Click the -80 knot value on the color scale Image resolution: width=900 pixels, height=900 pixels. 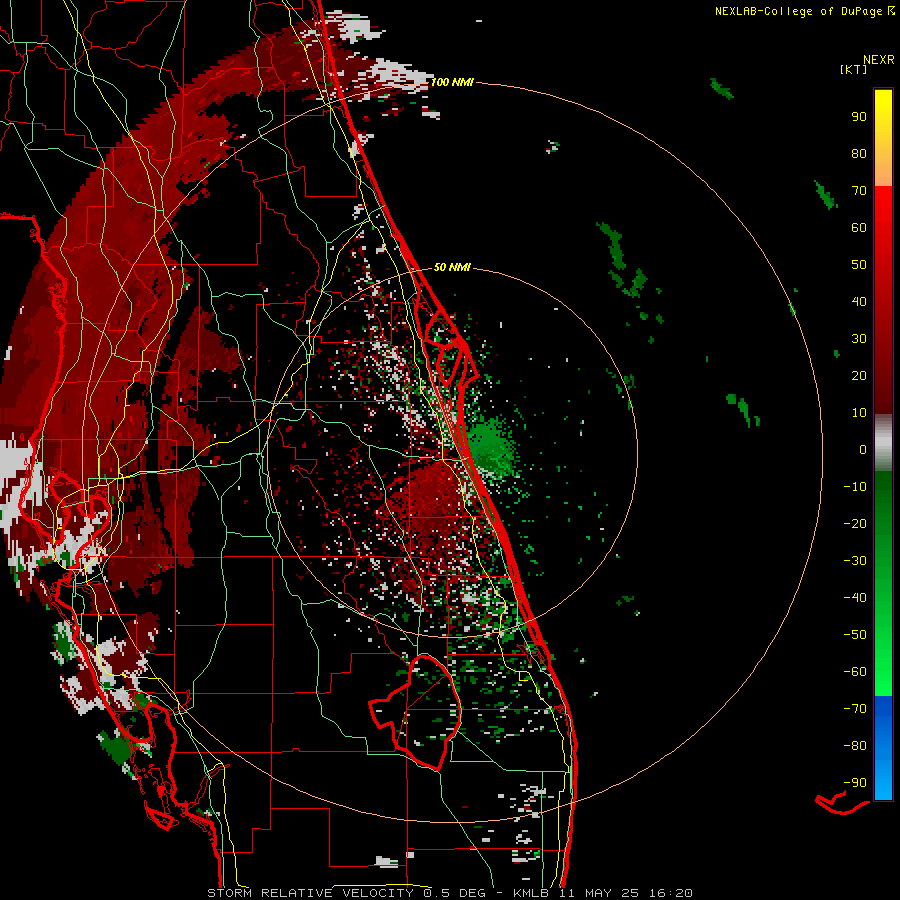855,746
